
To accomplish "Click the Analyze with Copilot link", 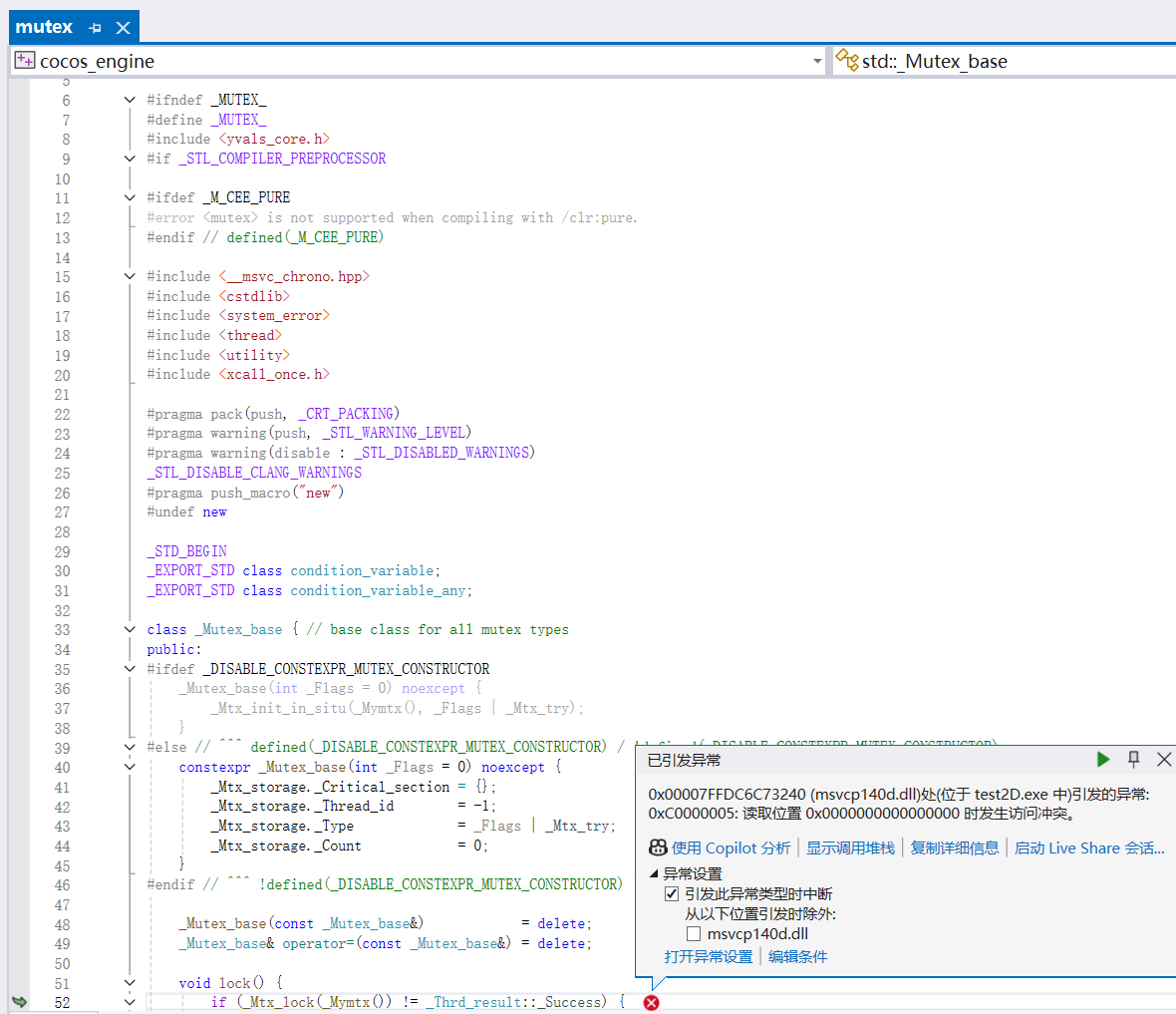I will tap(731, 847).
